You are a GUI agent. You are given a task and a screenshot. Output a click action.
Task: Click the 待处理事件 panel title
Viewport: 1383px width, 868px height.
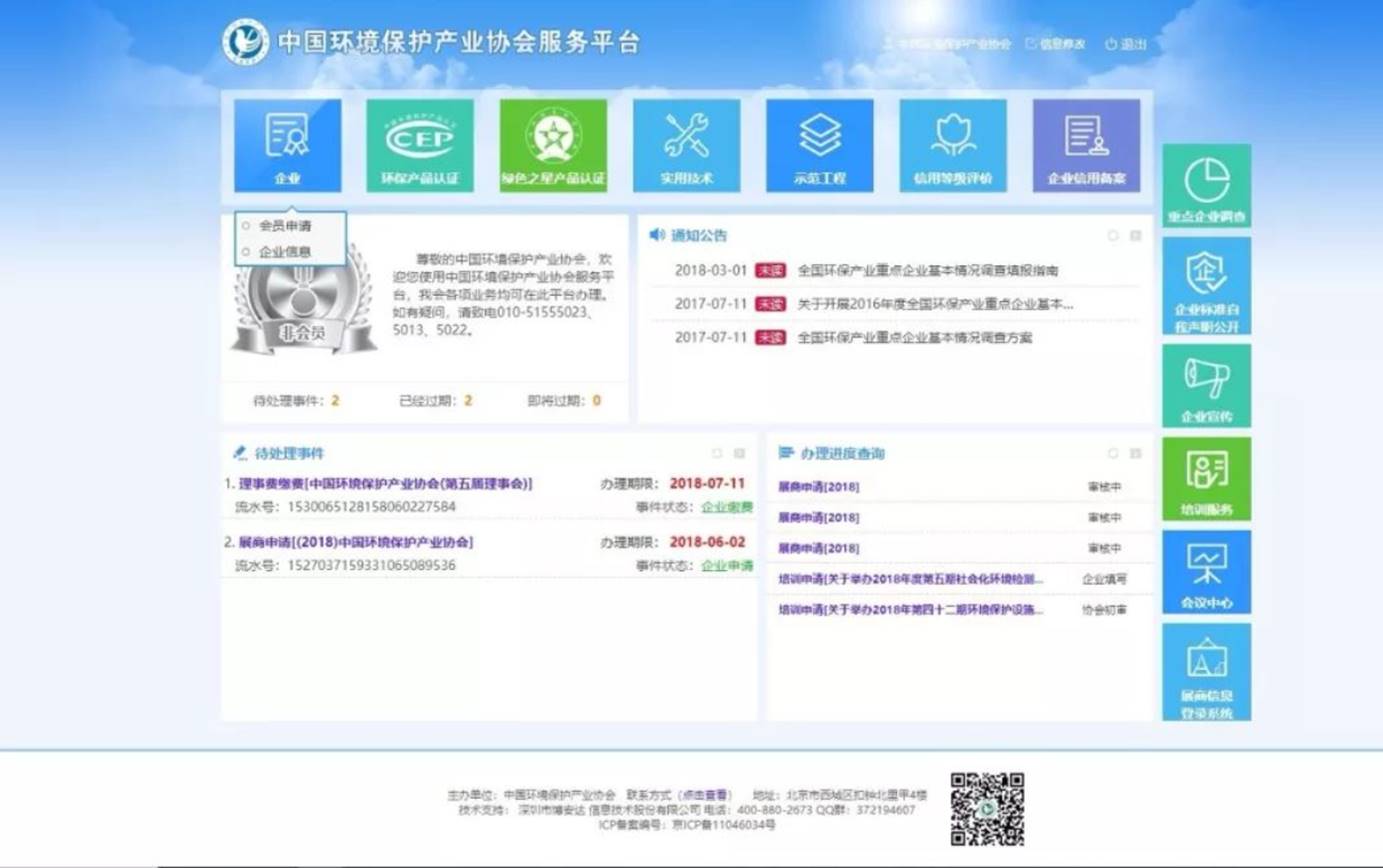coord(290,453)
